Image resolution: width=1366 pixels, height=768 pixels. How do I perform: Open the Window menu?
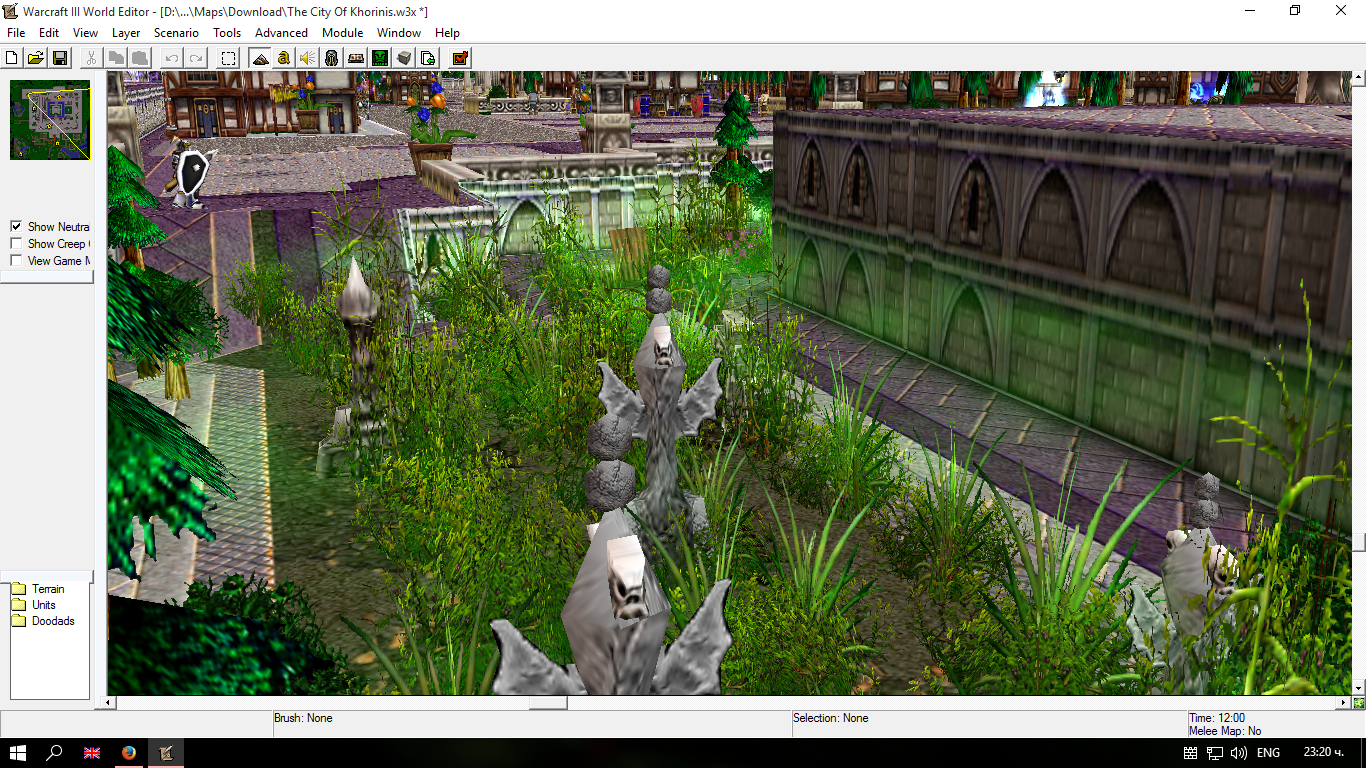[399, 33]
